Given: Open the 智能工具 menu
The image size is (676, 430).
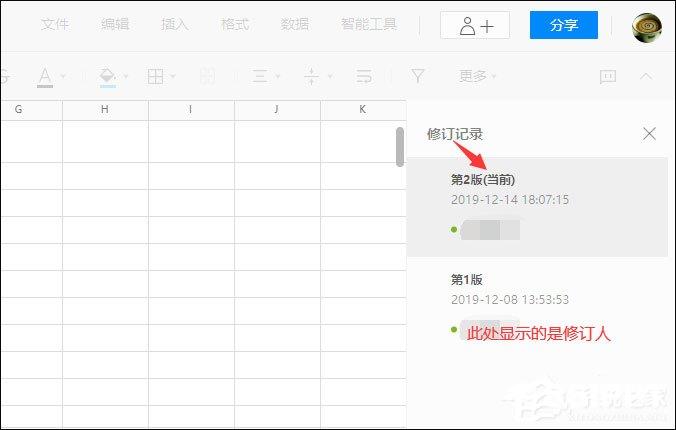Looking at the screenshot, I should tap(369, 24).
